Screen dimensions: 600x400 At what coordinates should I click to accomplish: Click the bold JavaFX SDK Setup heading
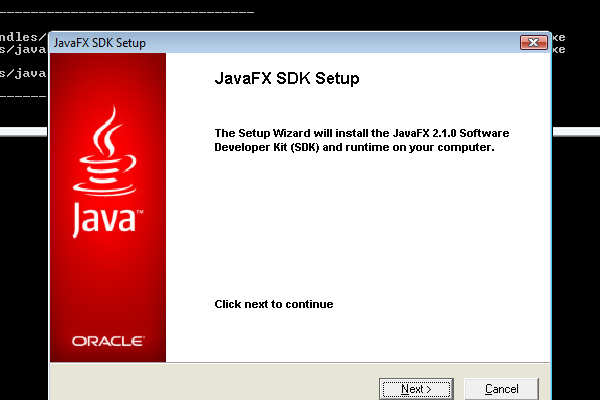pyautogui.click(x=287, y=78)
